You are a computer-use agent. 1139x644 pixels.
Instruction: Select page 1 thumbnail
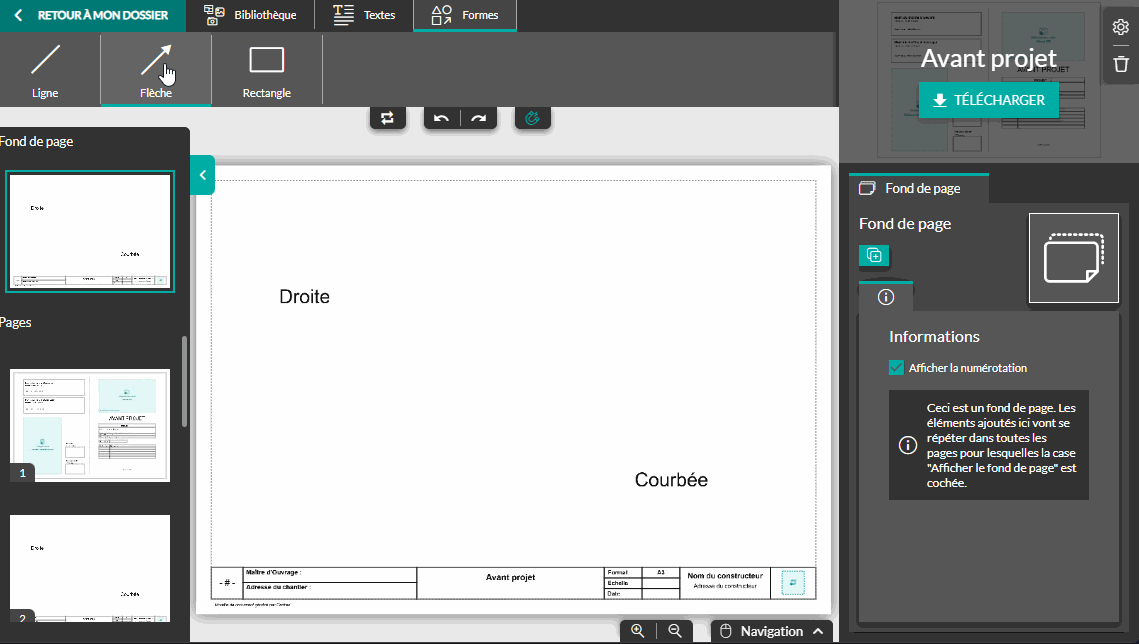pos(90,425)
